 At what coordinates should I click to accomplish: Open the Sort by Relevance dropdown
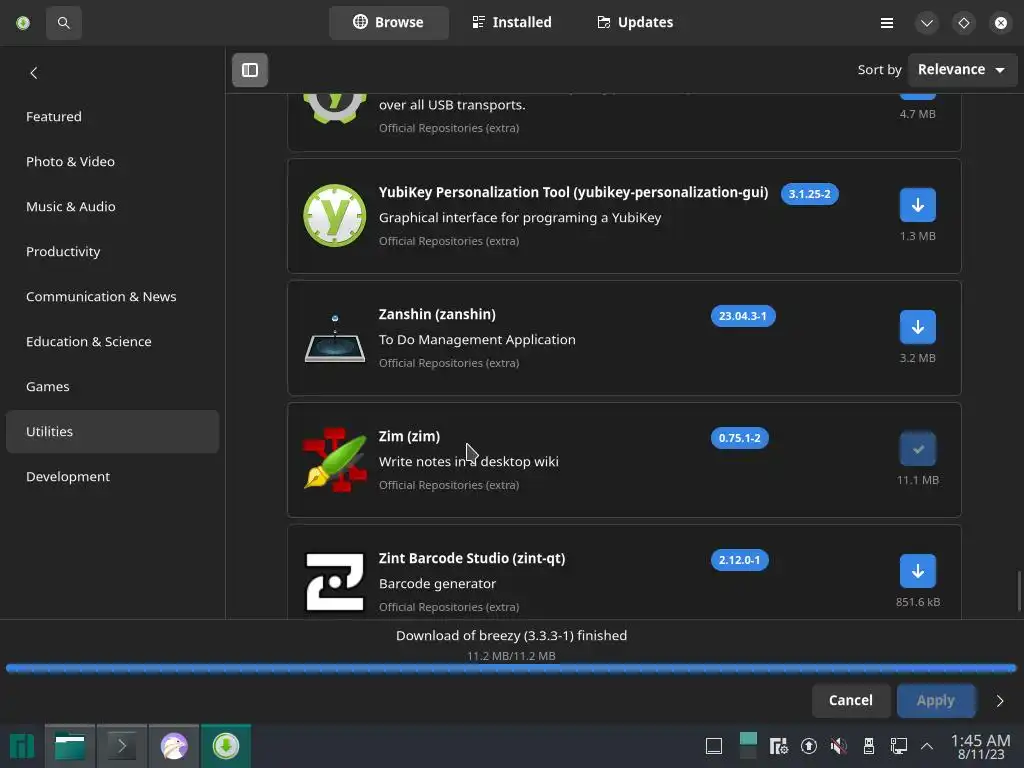(x=961, y=69)
